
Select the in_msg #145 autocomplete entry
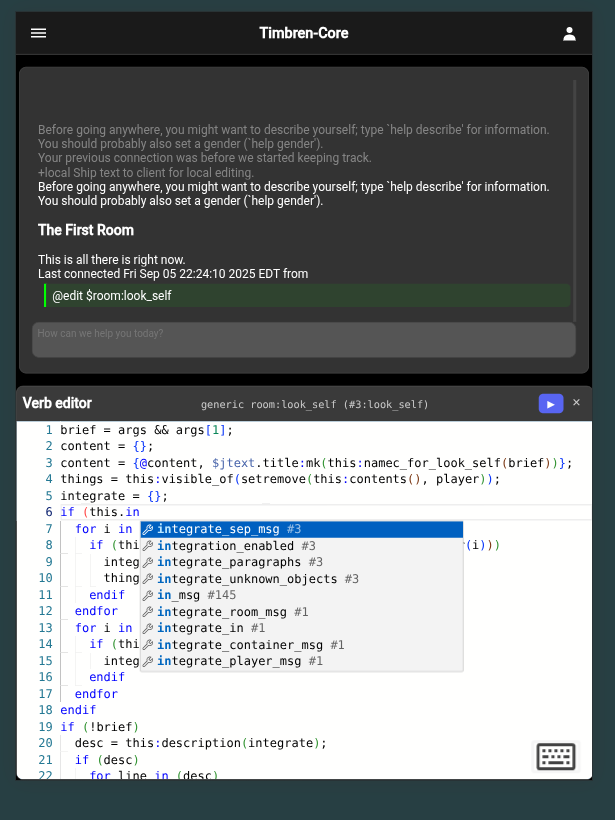point(200,595)
